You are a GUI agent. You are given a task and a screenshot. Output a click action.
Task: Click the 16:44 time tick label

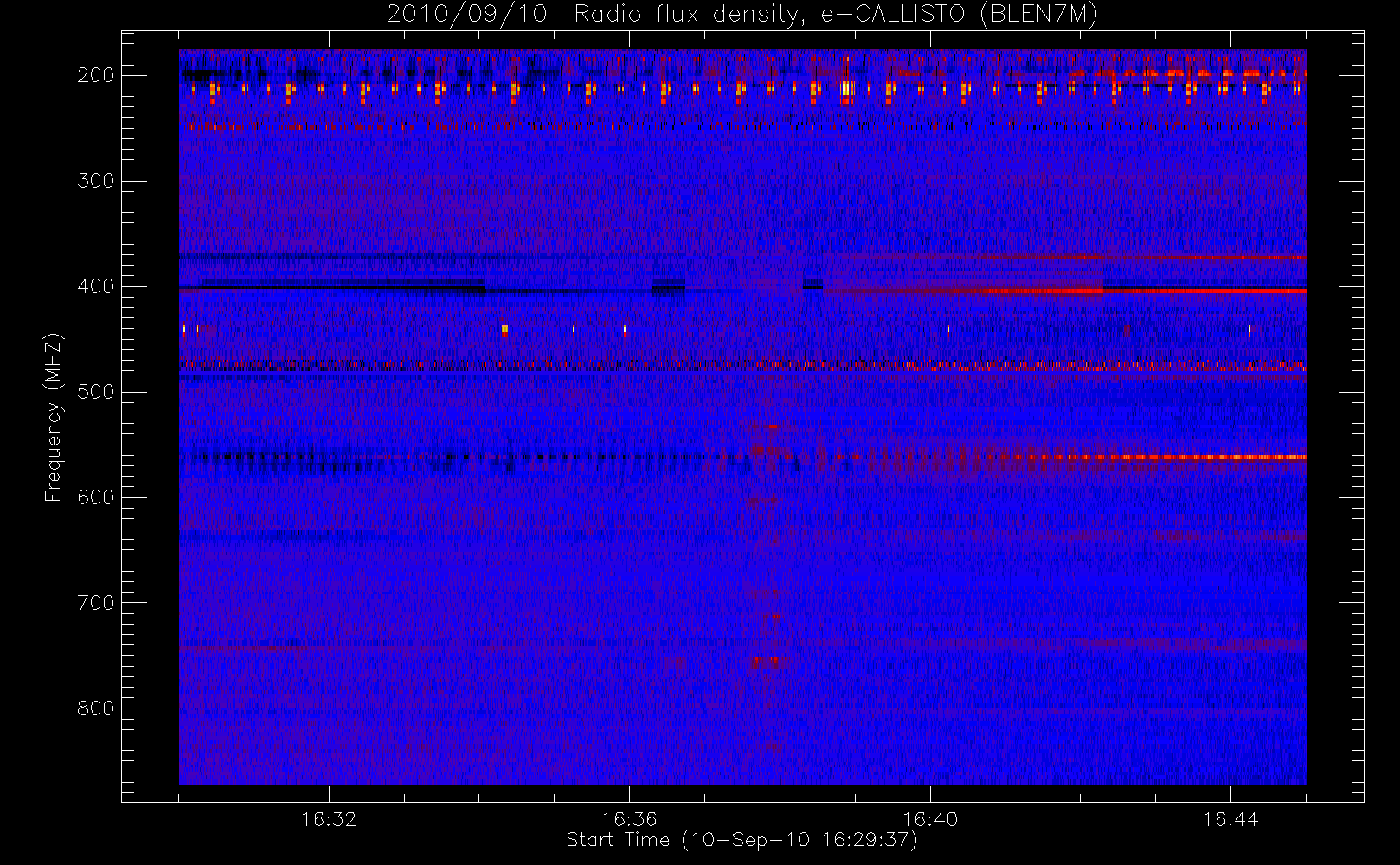[x=1230, y=819]
